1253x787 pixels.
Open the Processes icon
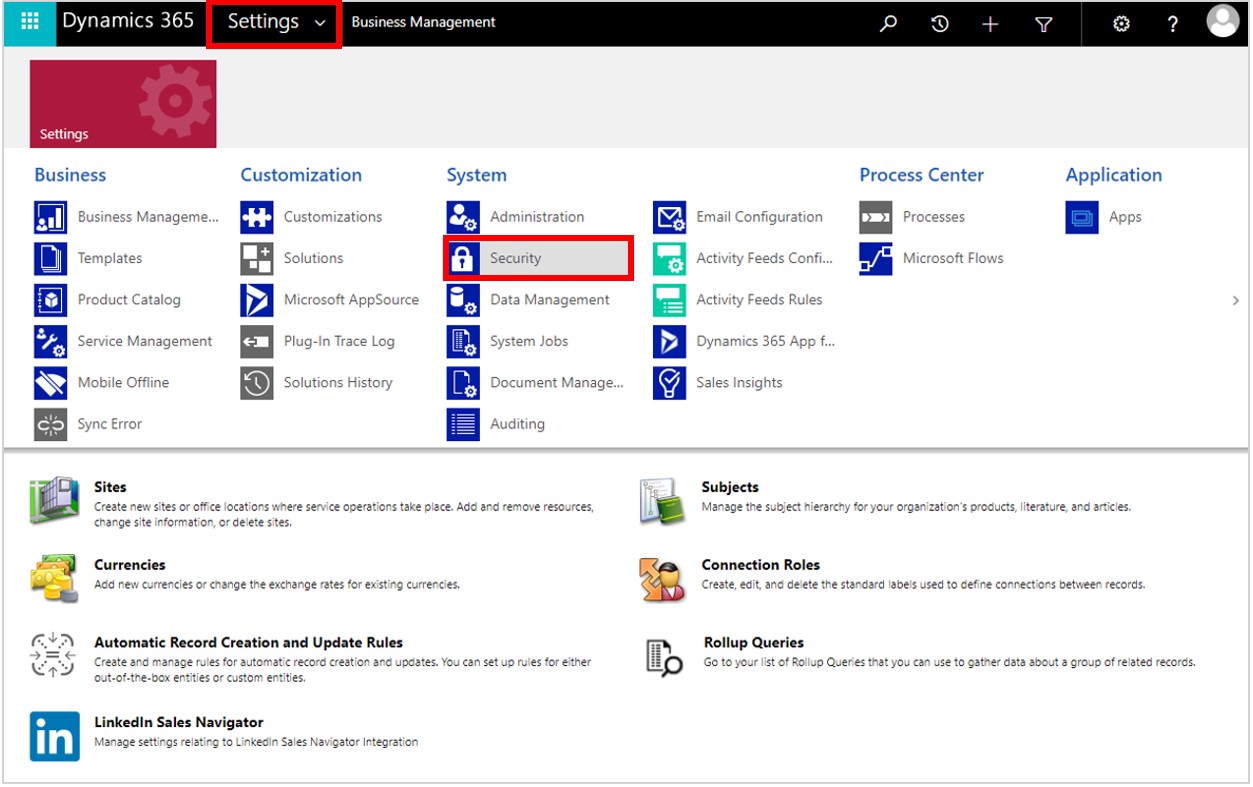point(876,217)
